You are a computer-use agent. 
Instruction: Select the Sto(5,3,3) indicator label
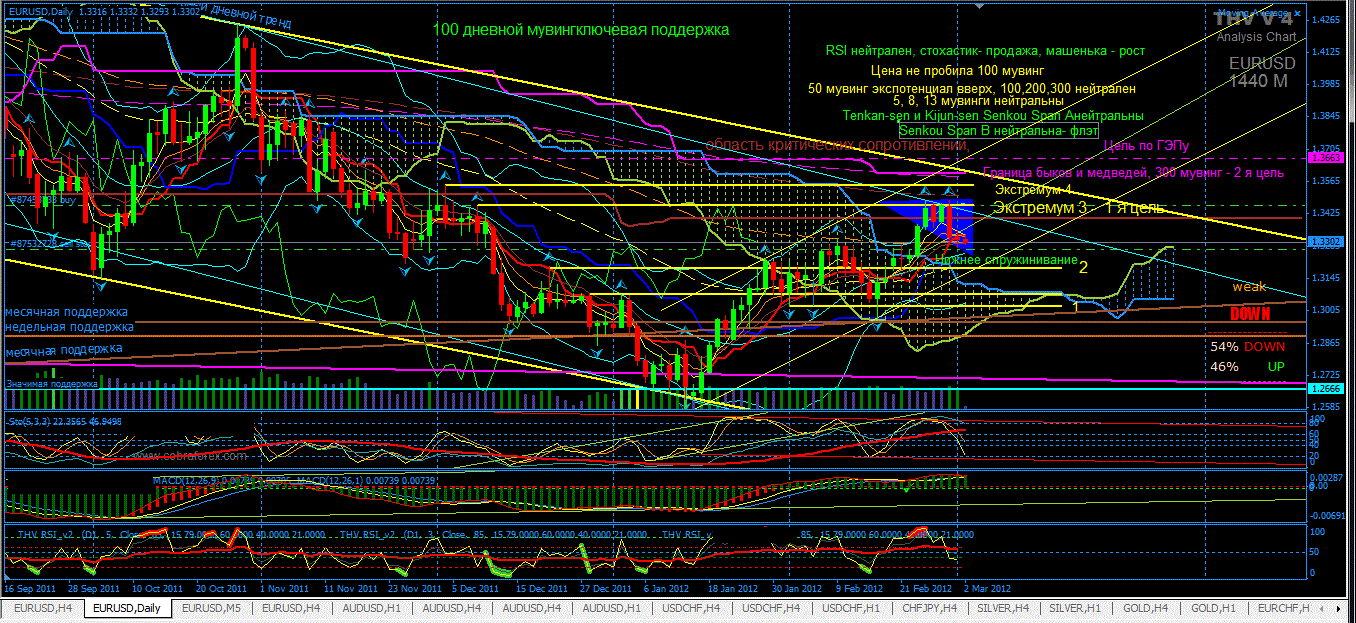click(55, 423)
